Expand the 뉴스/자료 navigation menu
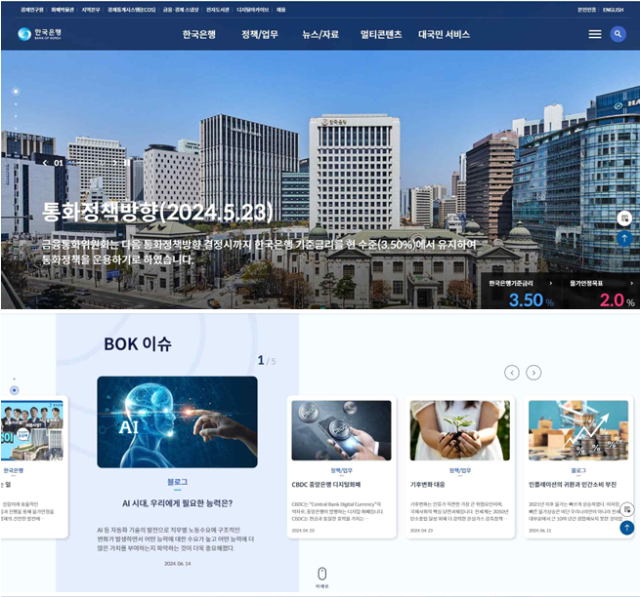This screenshot has height=597, width=640. pyautogui.click(x=320, y=34)
